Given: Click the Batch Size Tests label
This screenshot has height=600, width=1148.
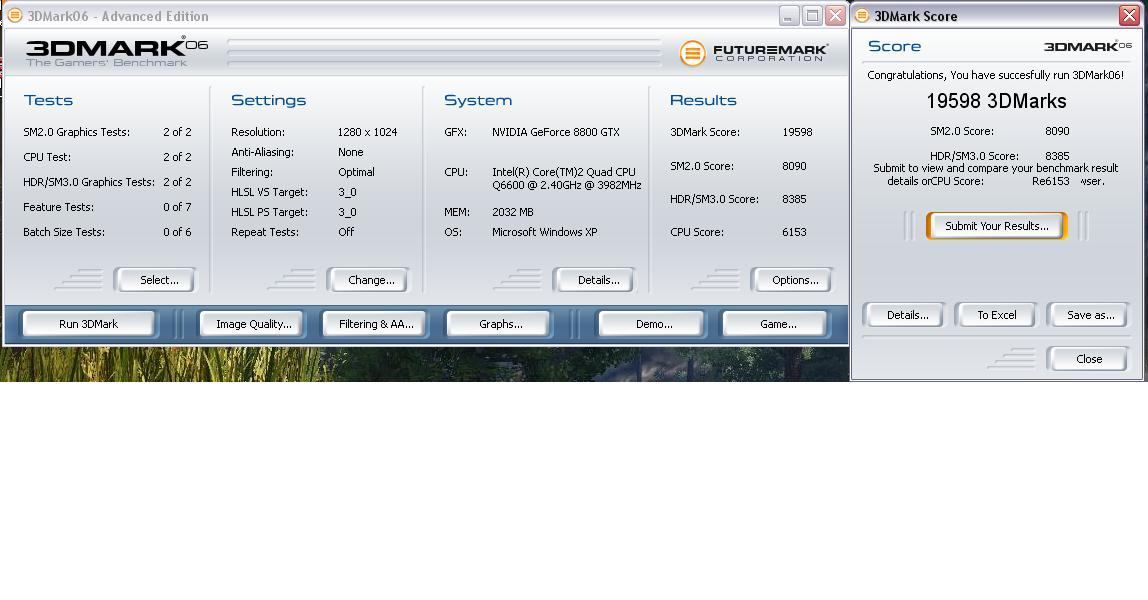Looking at the screenshot, I should 64,232.
